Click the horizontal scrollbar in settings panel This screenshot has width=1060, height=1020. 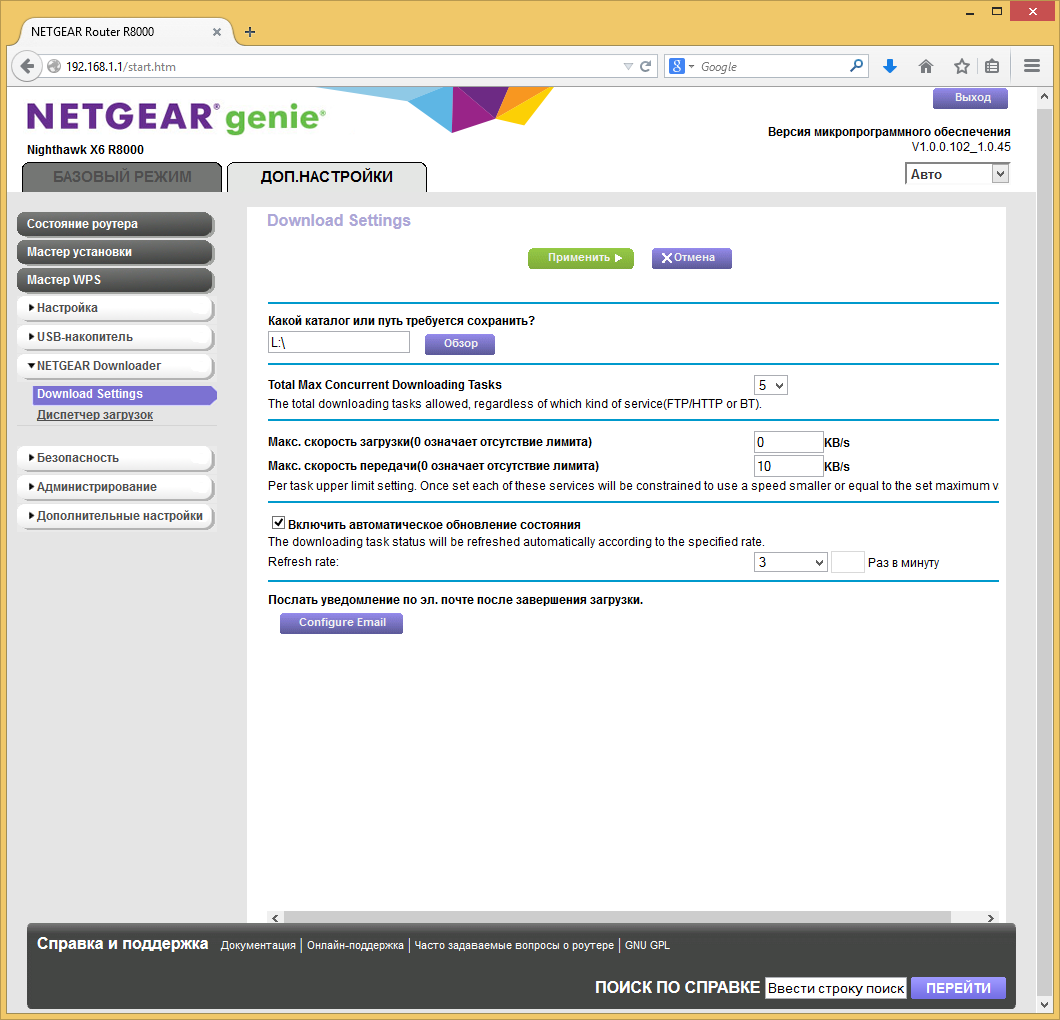[x=617, y=917]
